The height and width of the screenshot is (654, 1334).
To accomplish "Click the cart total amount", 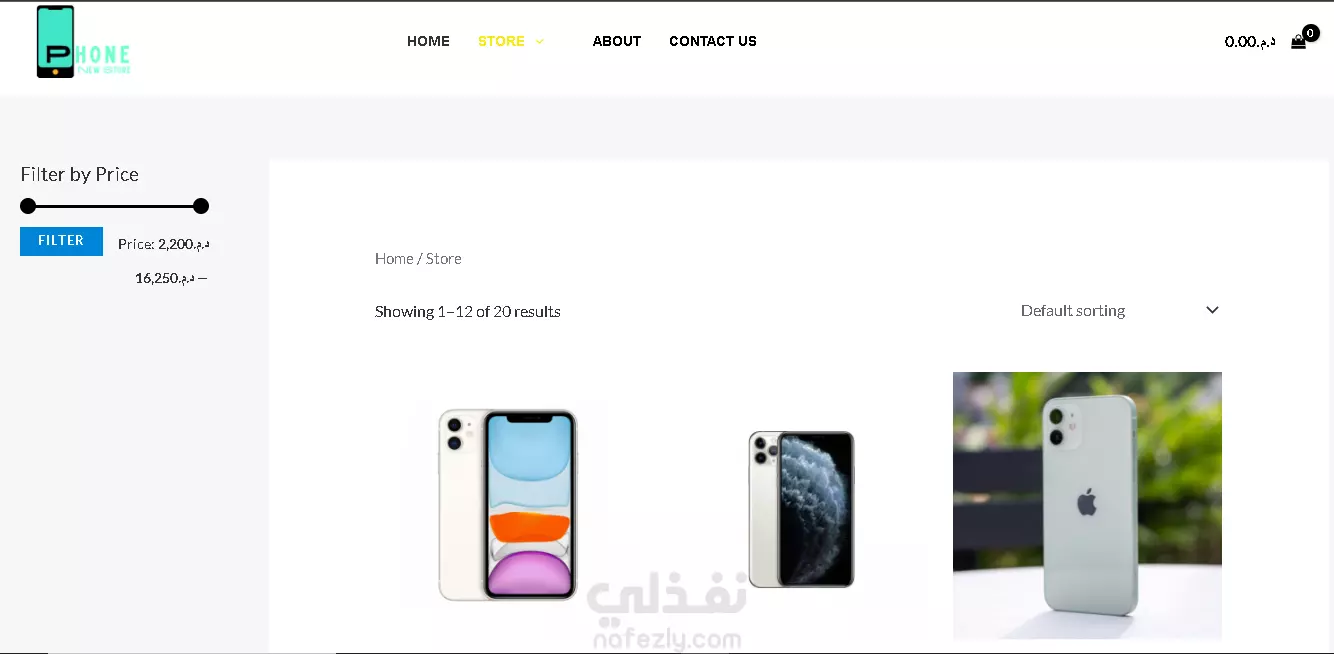I will pos(1250,41).
